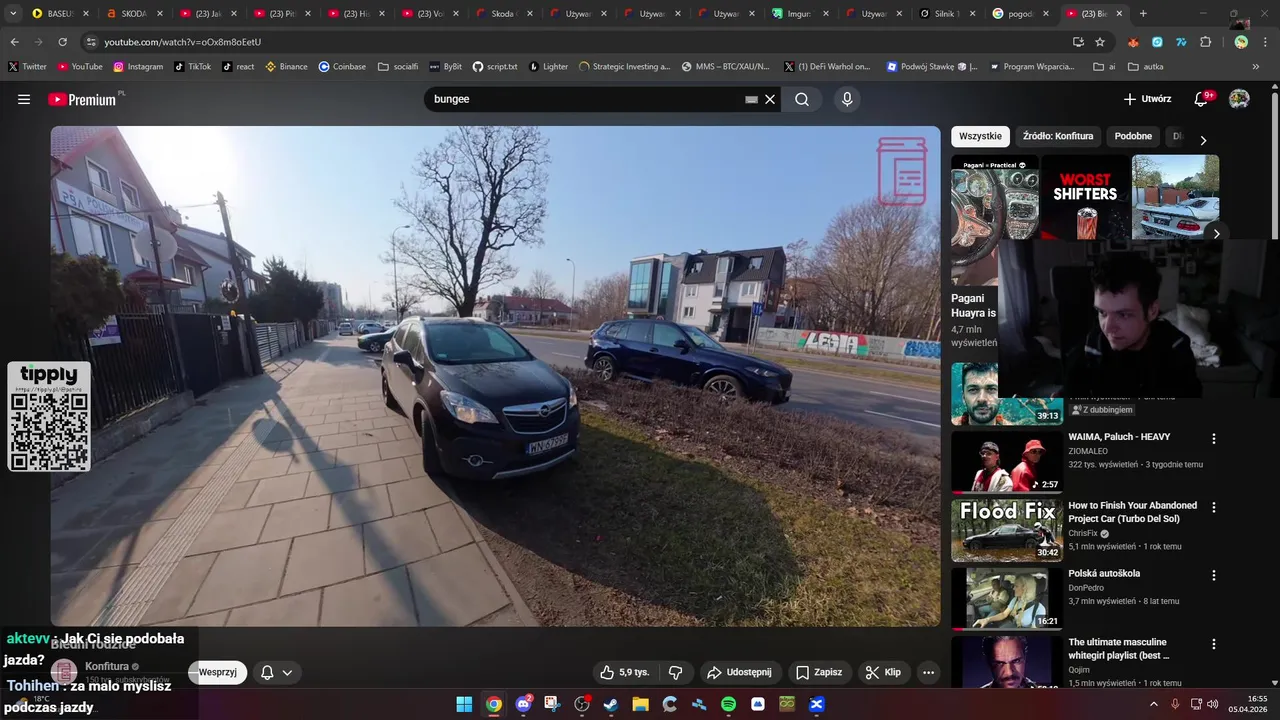Select the Podobne filter chip

click(x=1133, y=136)
